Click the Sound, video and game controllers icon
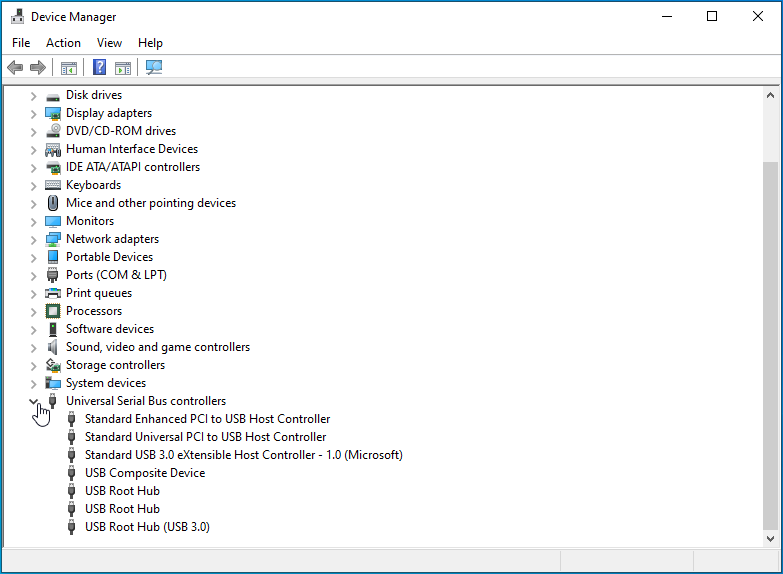The width and height of the screenshot is (783, 574). 53,347
